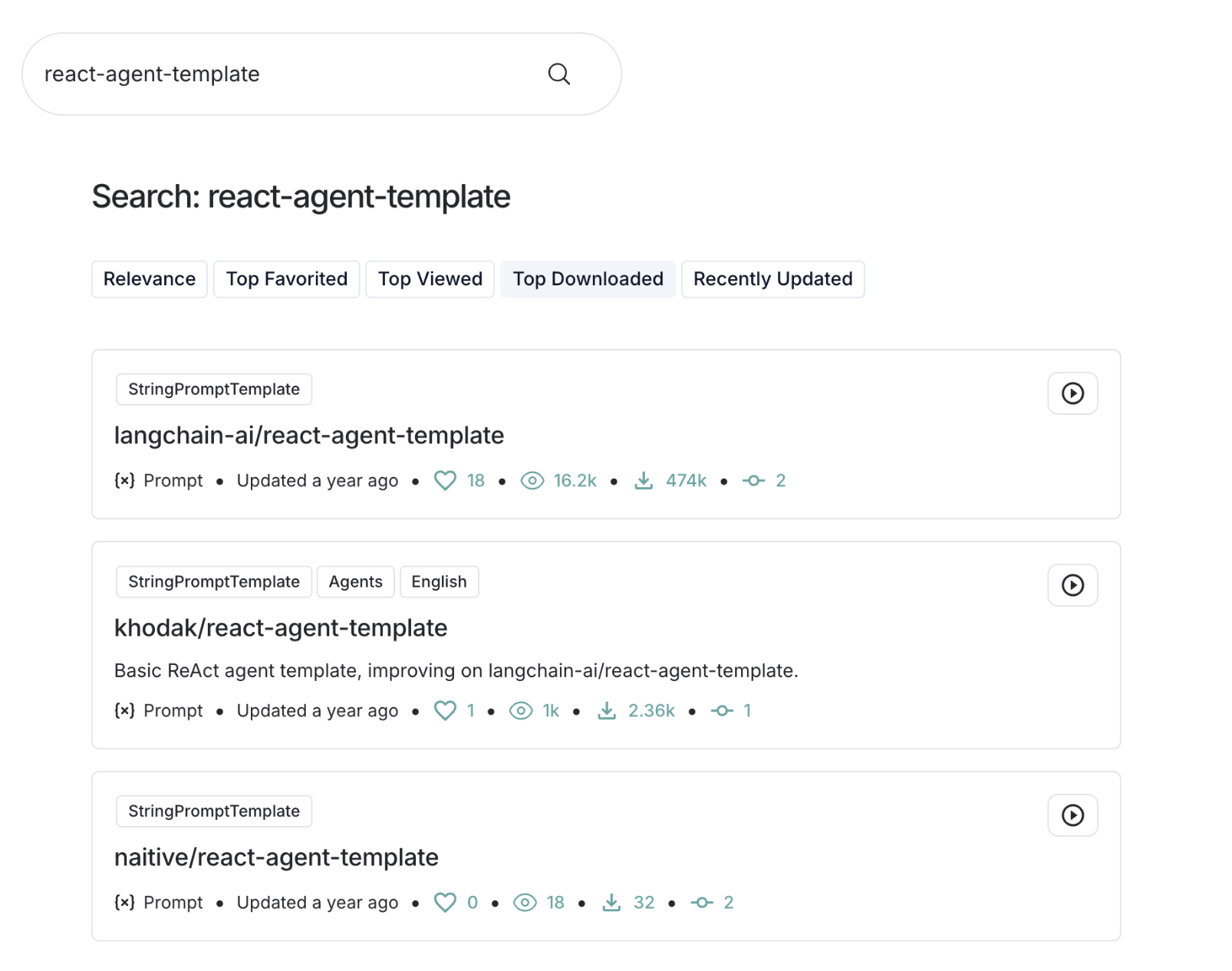Click download icon next to 2.36k
The image size is (1232, 971).
(607, 711)
